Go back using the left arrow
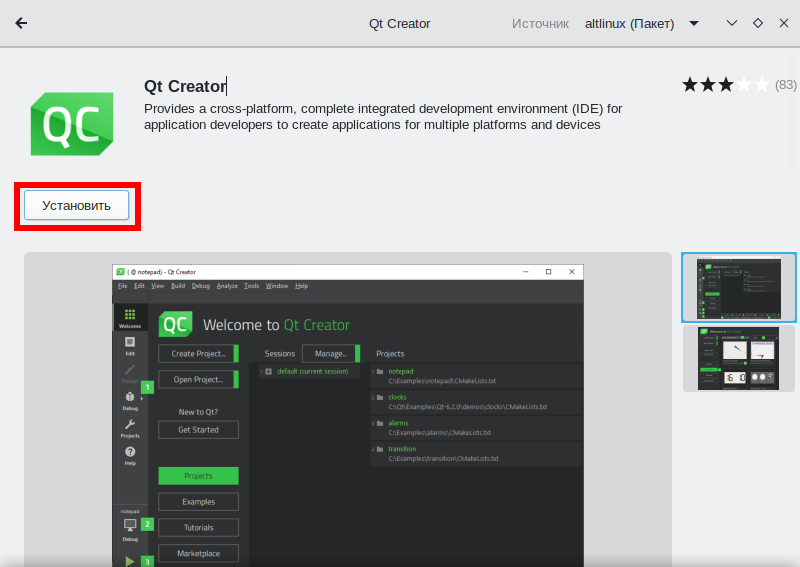The height and width of the screenshot is (567, 800). point(21,23)
